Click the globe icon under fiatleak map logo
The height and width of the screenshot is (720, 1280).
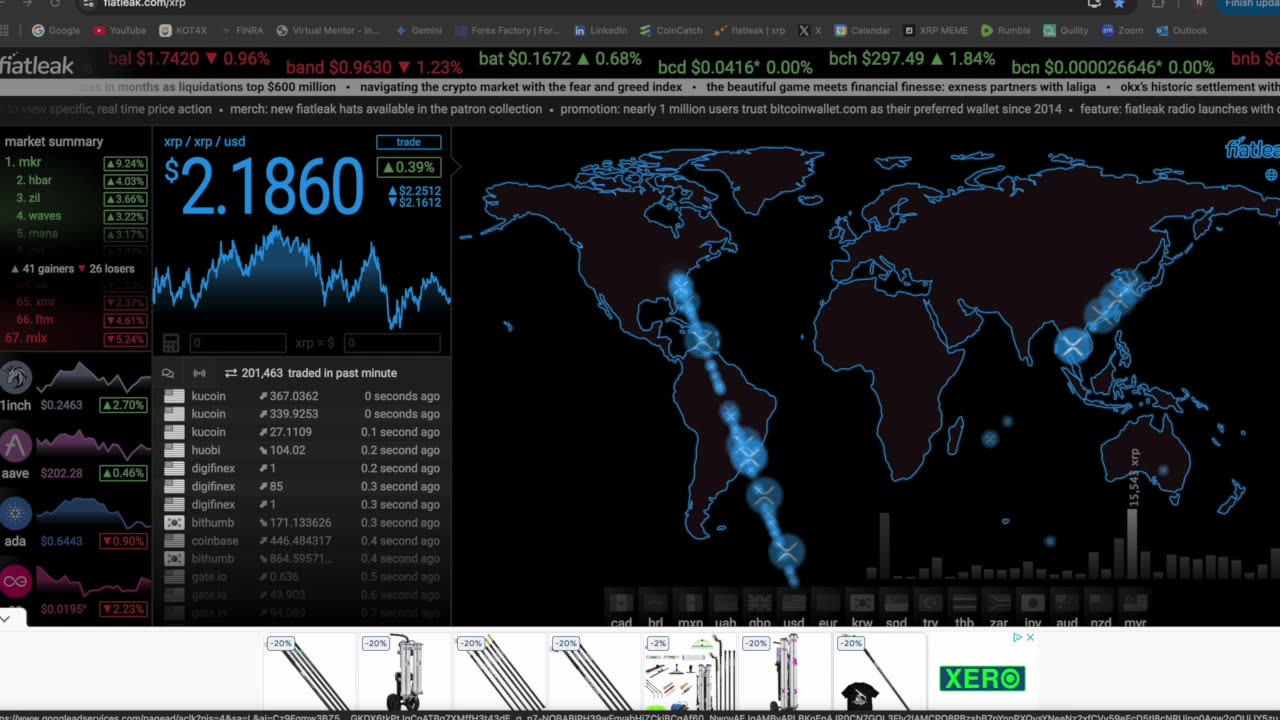1271,175
